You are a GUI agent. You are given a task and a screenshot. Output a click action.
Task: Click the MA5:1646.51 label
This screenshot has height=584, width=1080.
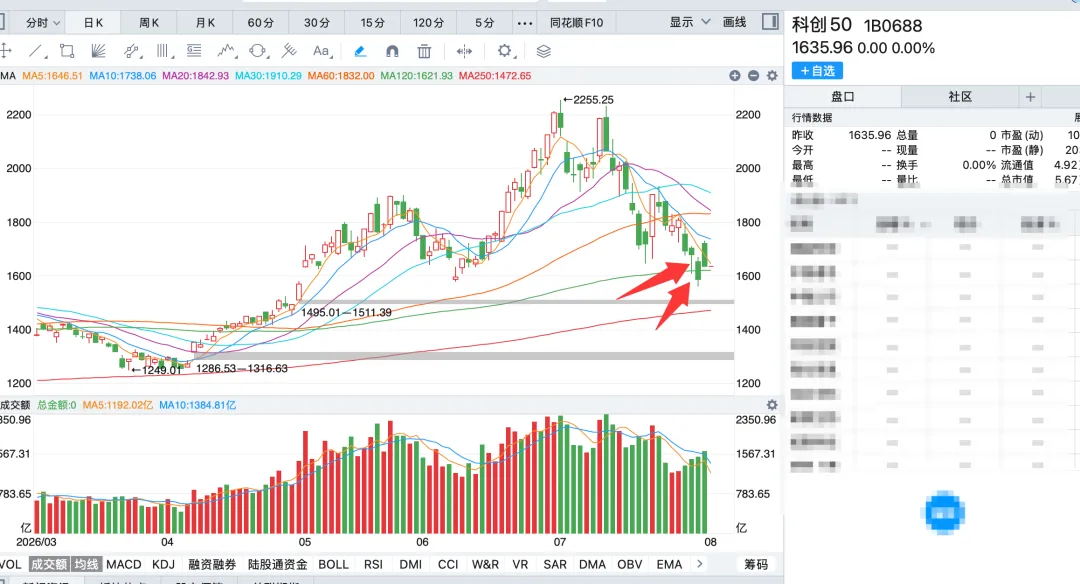(x=52, y=76)
